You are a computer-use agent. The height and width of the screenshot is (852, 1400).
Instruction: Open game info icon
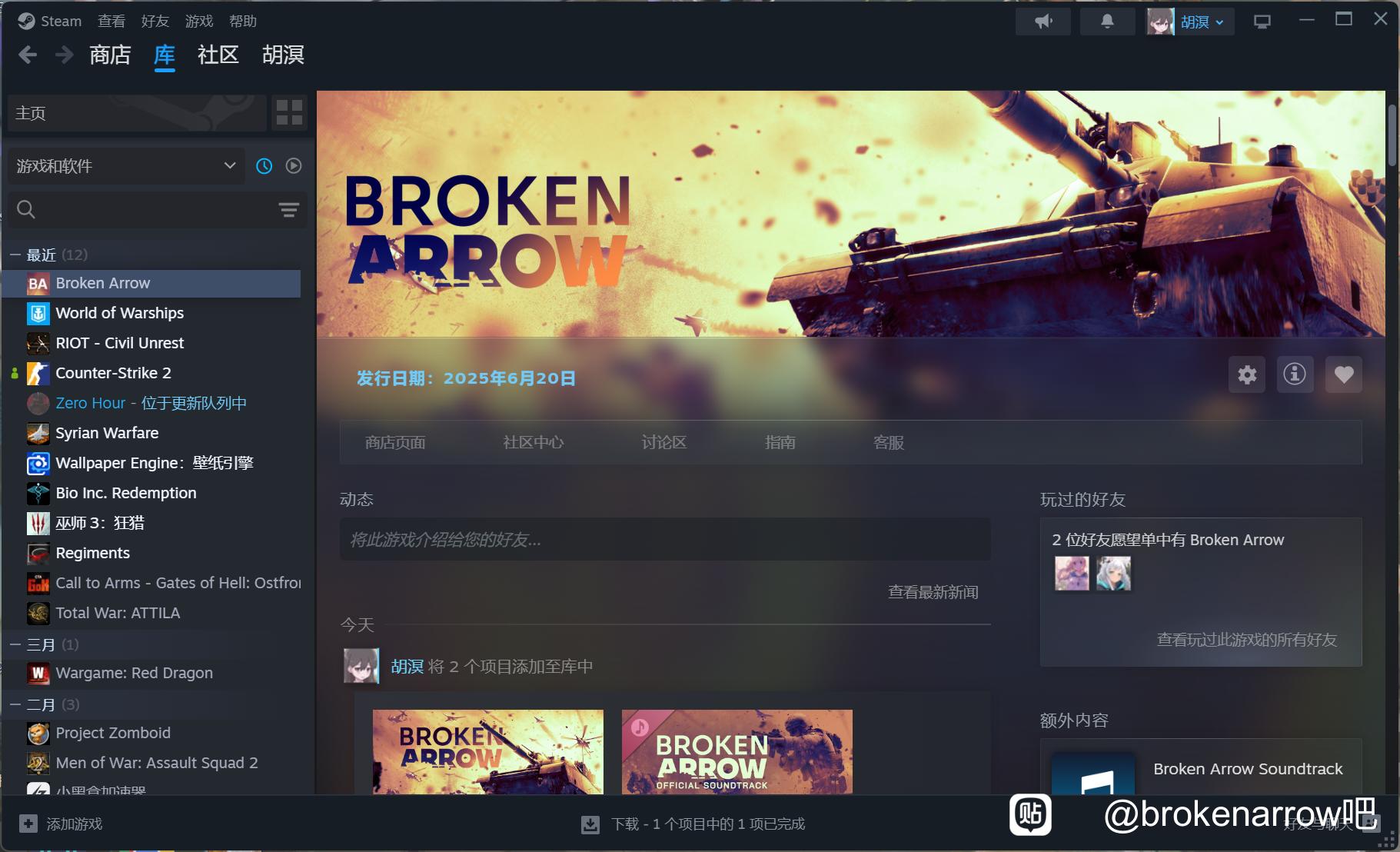tap(1295, 374)
